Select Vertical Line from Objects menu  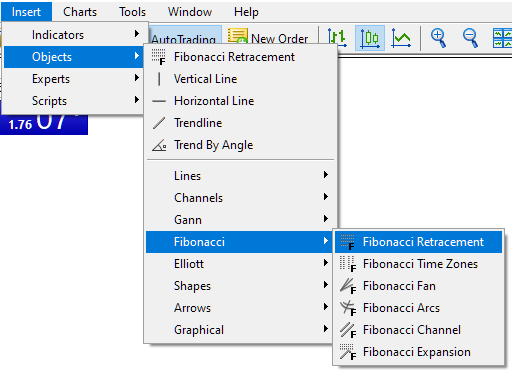(x=240, y=79)
